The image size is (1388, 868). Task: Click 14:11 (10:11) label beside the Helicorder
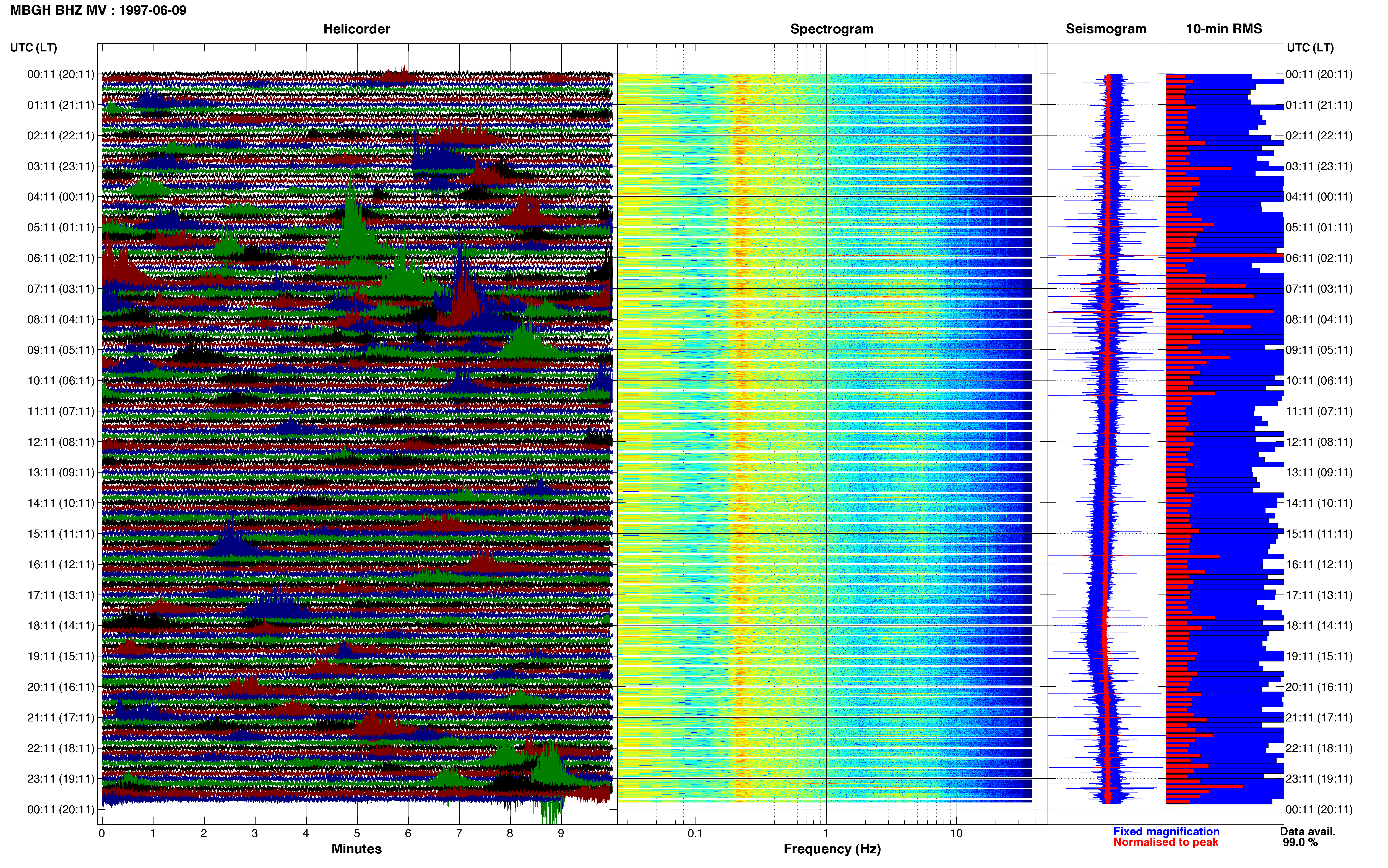[61, 504]
